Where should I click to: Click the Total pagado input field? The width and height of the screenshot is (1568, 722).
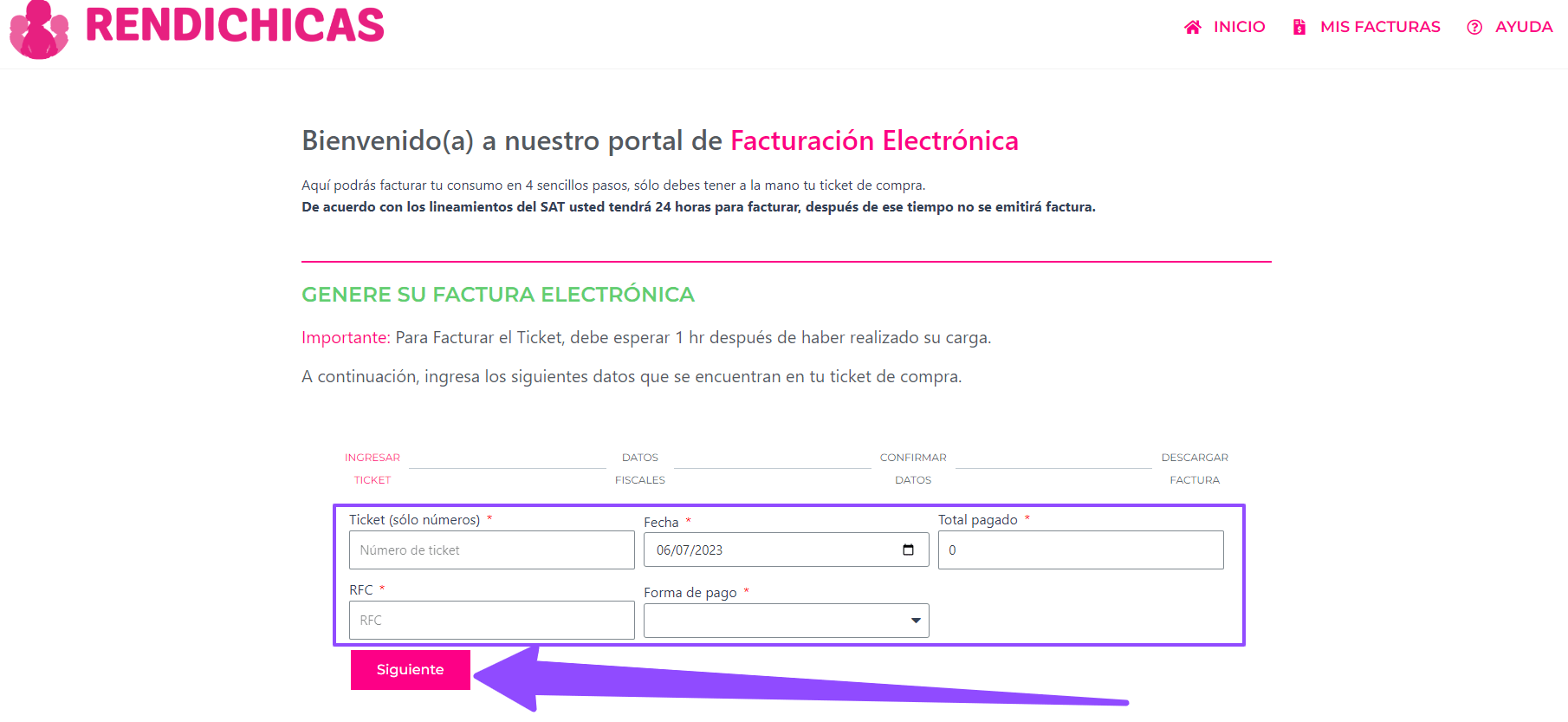click(x=1080, y=550)
